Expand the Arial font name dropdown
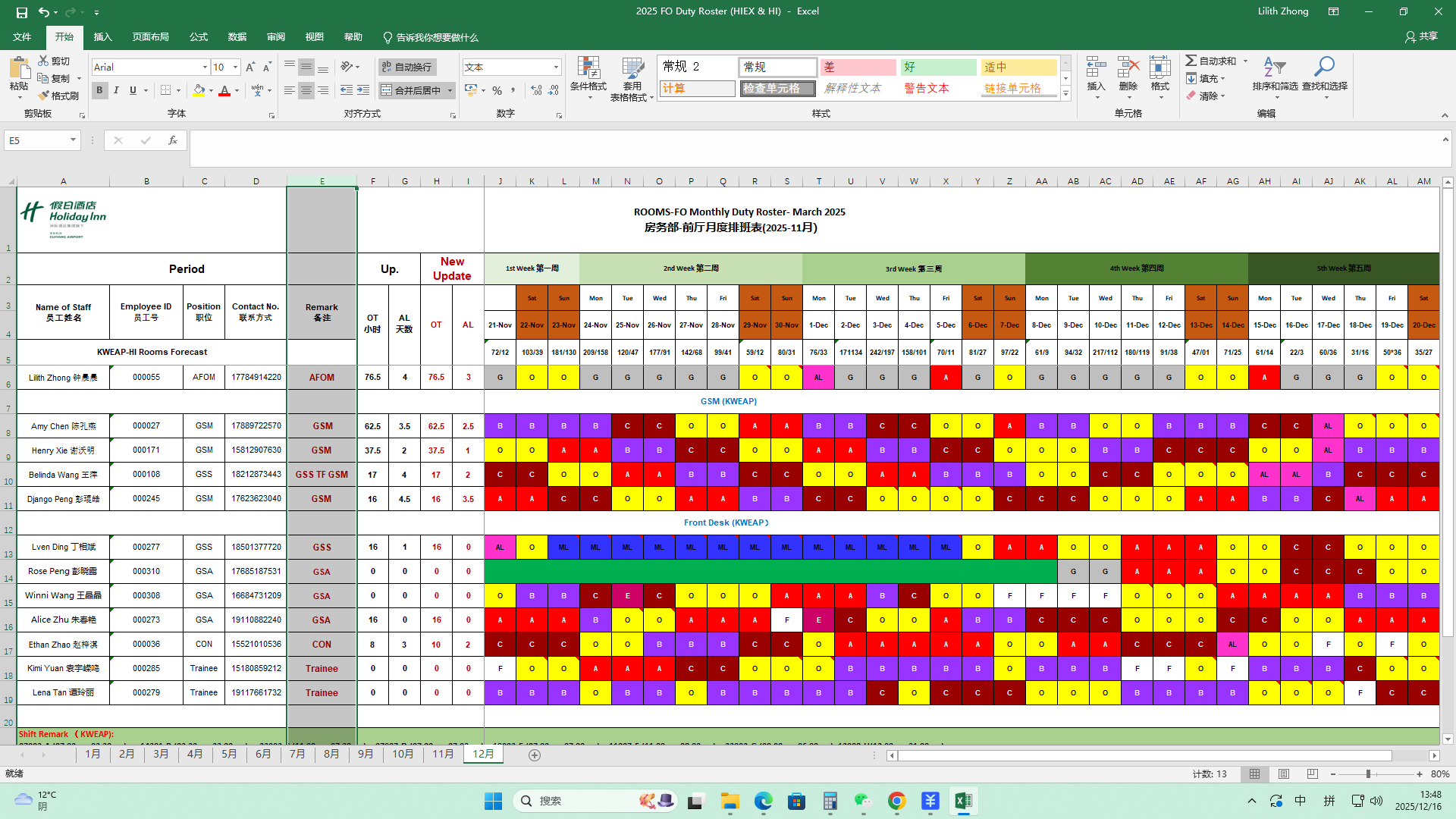Image resolution: width=1456 pixels, height=819 pixels. click(205, 67)
